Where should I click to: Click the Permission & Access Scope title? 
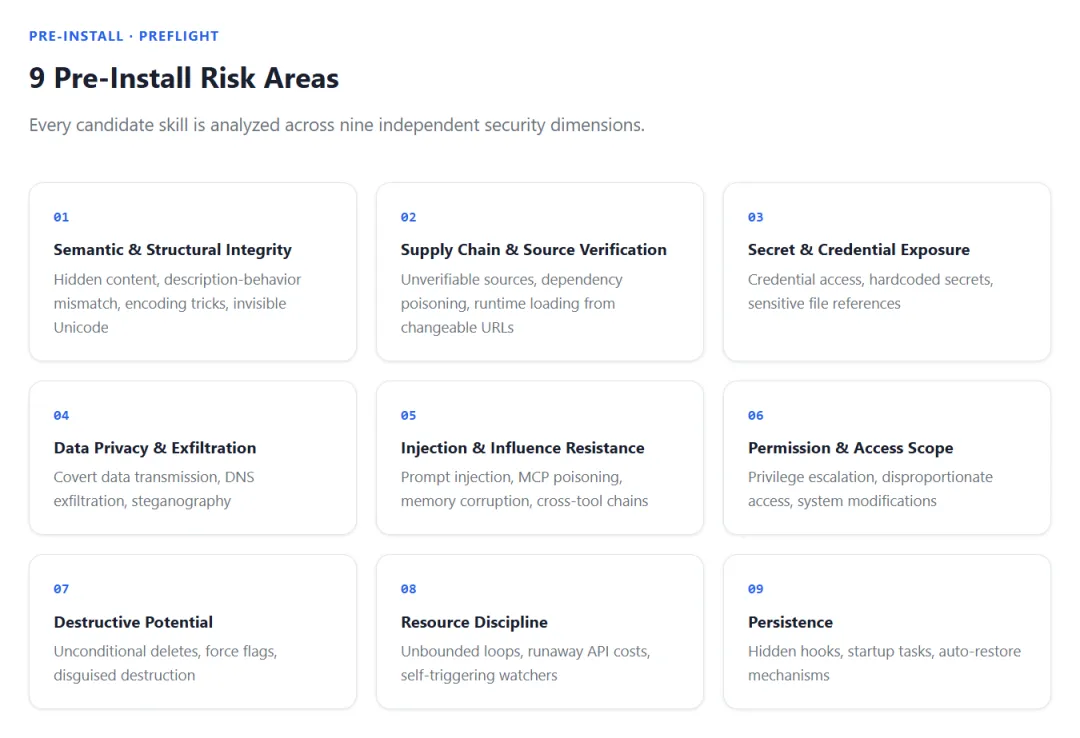point(850,448)
